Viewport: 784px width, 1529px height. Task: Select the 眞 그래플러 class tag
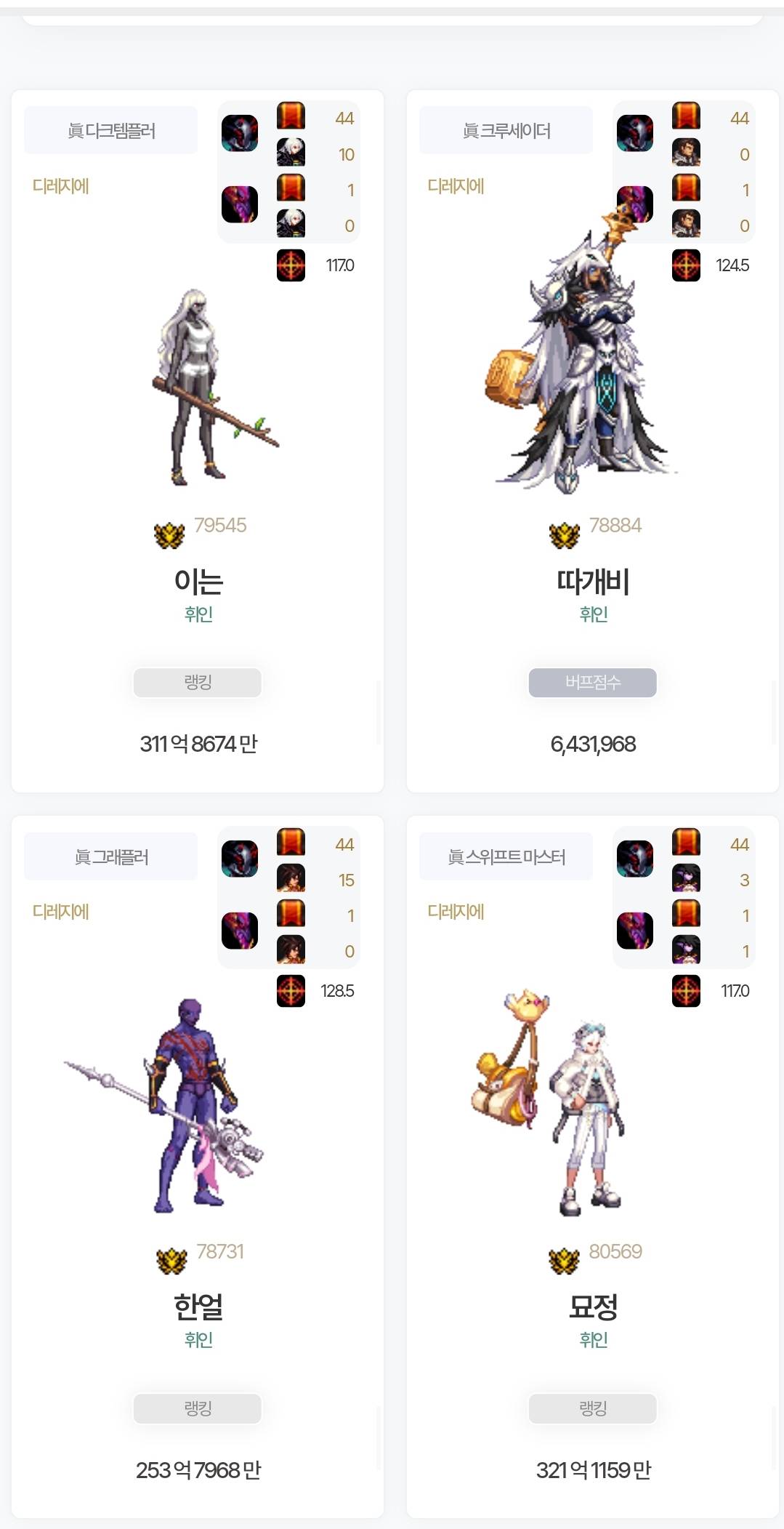pos(111,856)
